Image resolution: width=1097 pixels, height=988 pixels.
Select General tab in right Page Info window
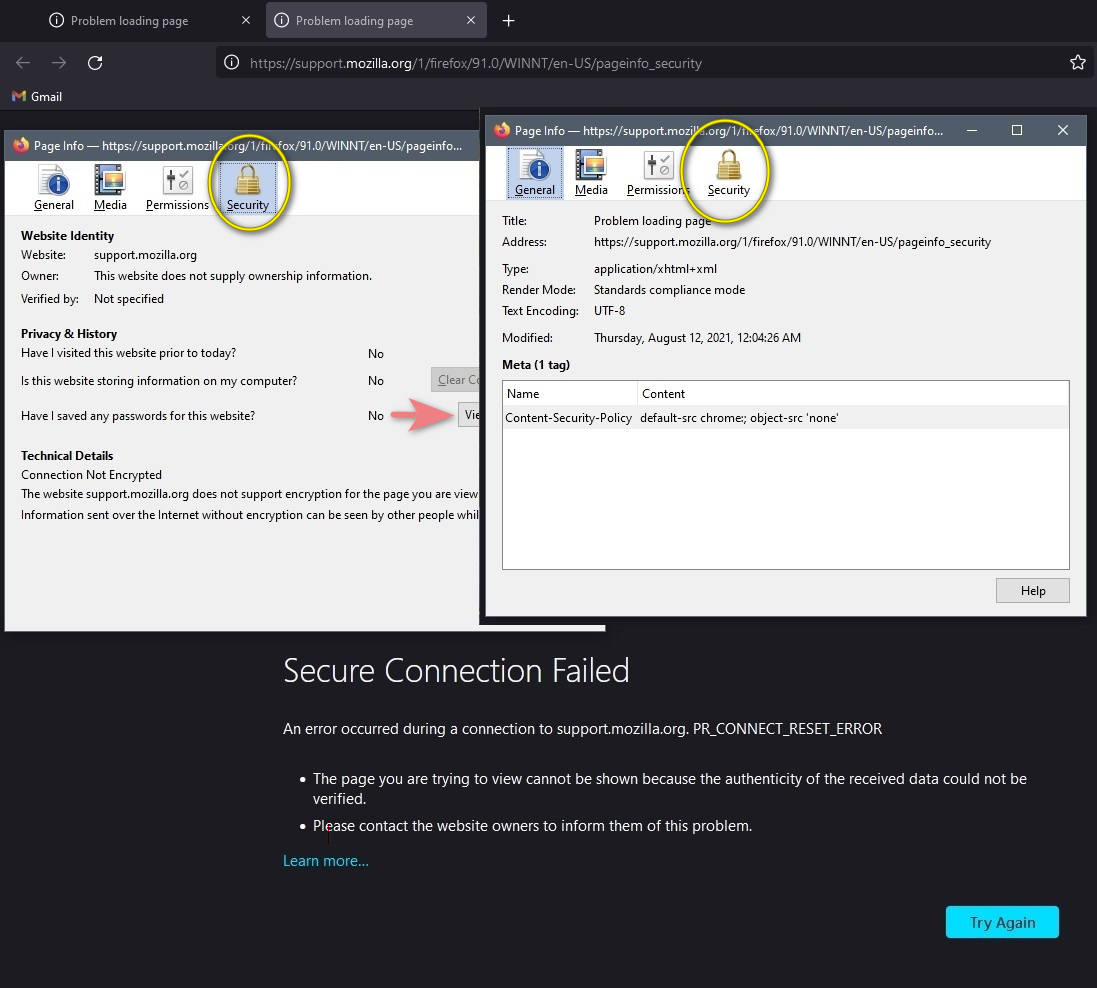535,173
